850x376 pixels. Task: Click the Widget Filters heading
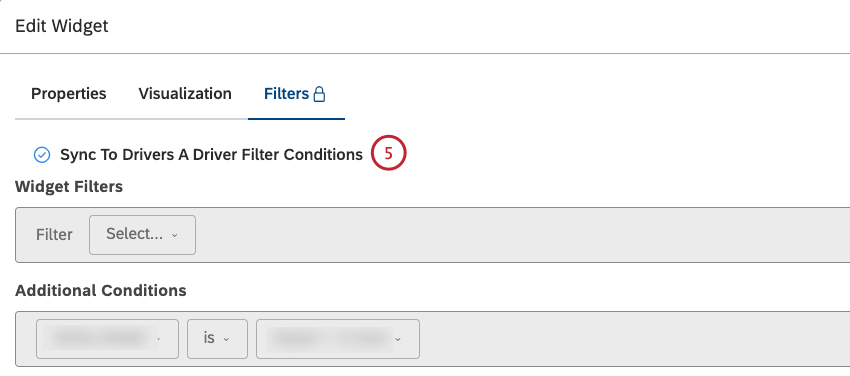(69, 187)
